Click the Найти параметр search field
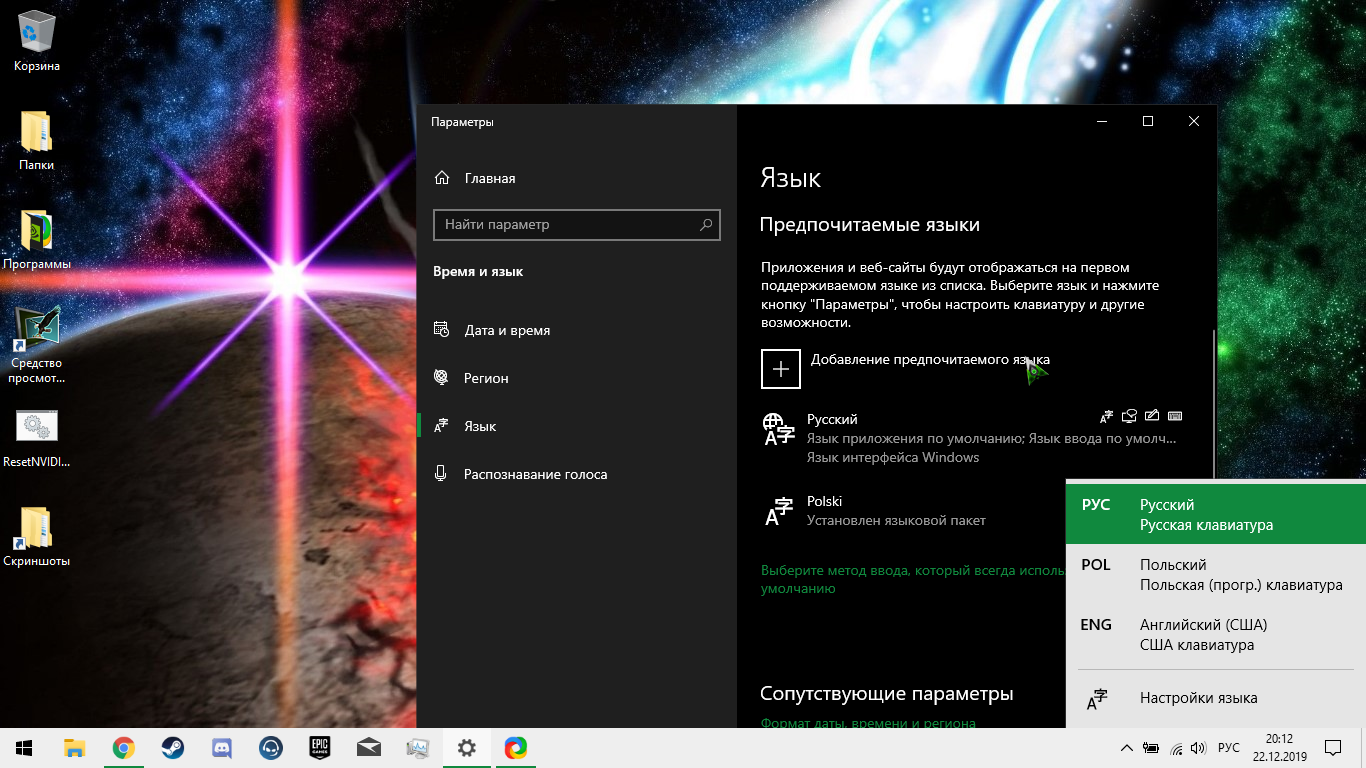 click(x=576, y=224)
